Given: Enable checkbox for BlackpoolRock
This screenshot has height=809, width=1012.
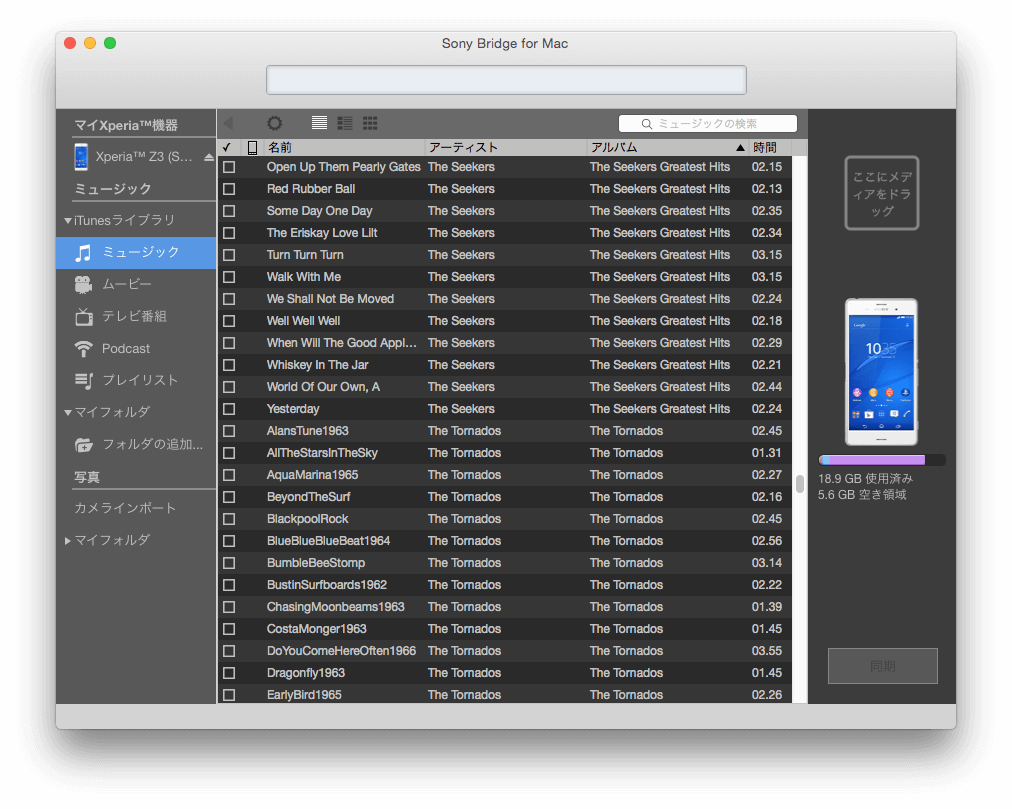Looking at the screenshot, I should tap(229, 519).
